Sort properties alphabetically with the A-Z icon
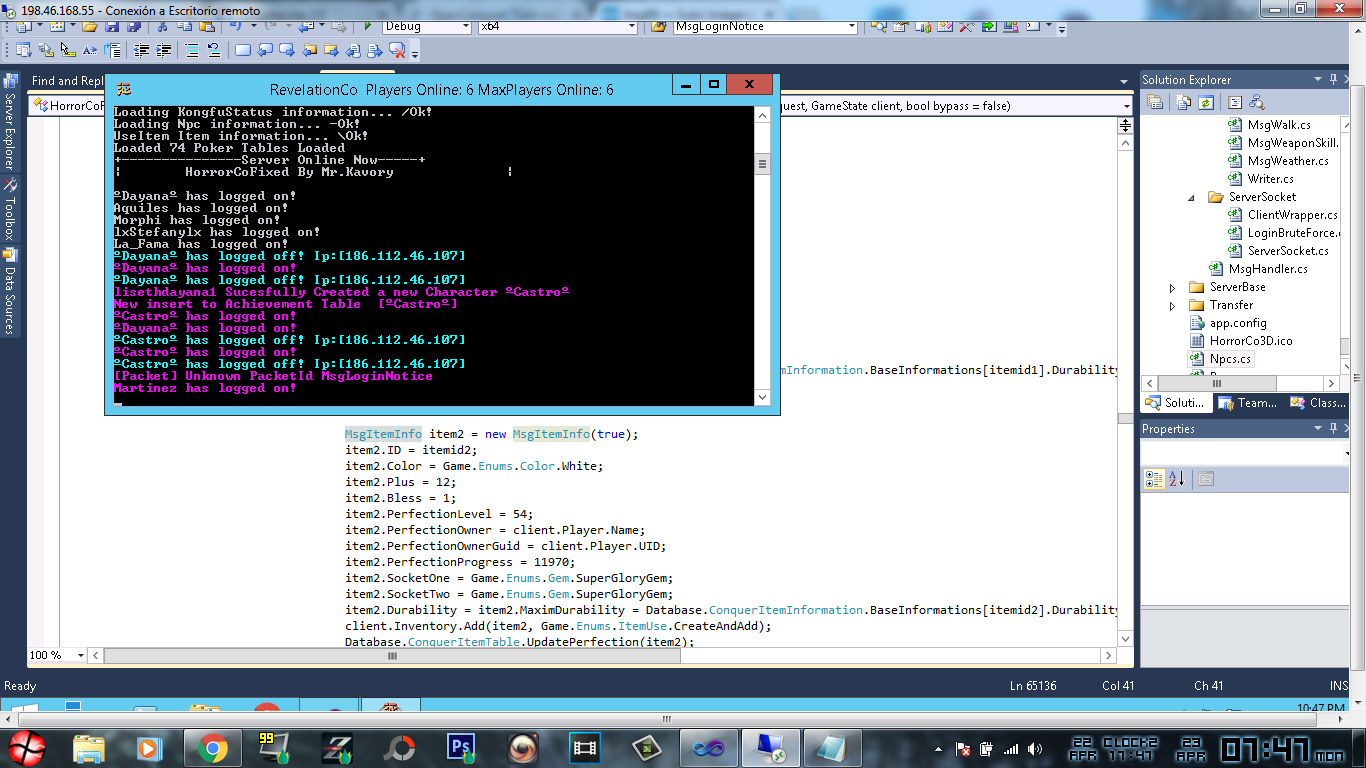This screenshot has height=768, width=1366. pos(1176,479)
